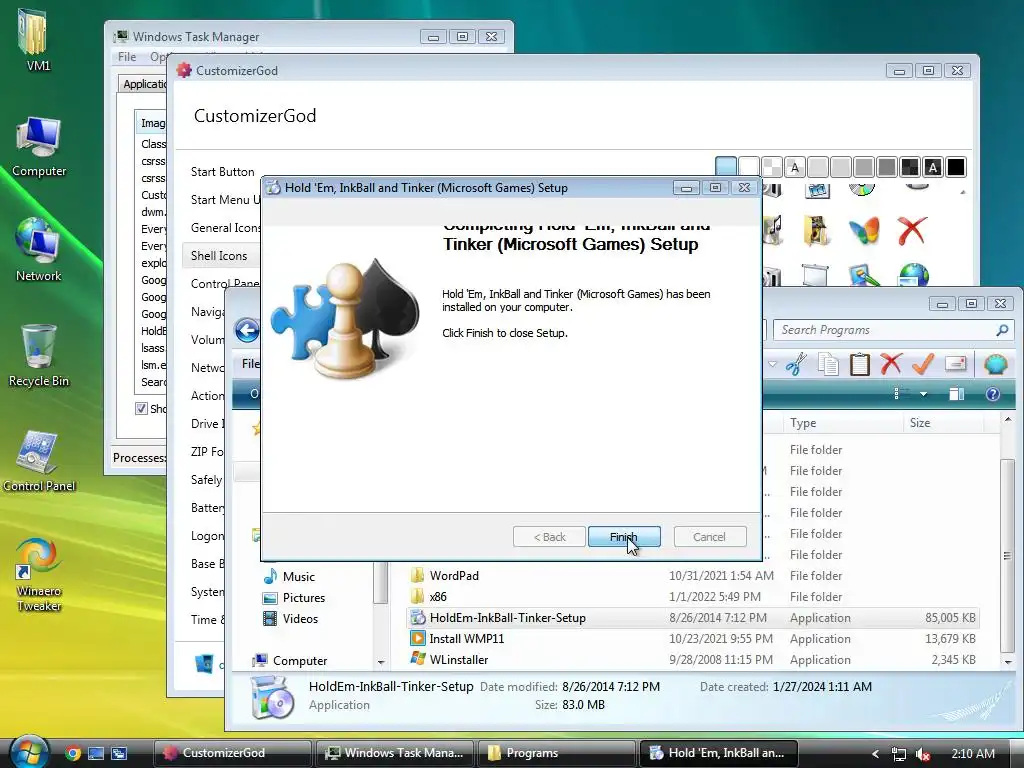The height and width of the screenshot is (768, 1024).
Task: Click the red X Delete icon in Programs toolbar
Action: pos(891,364)
